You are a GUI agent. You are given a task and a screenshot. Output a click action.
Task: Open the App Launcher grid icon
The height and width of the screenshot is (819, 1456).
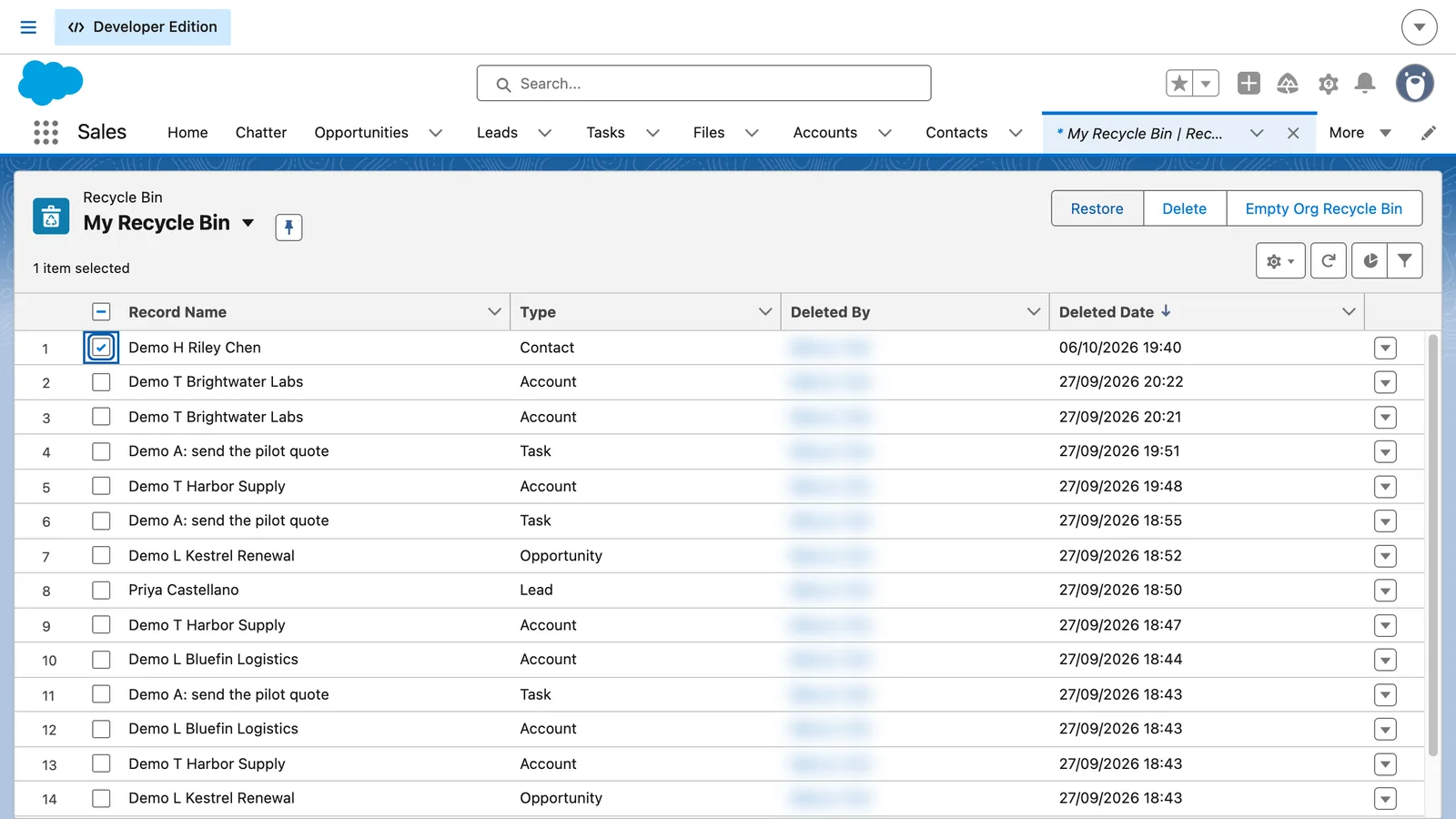pyautogui.click(x=45, y=133)
